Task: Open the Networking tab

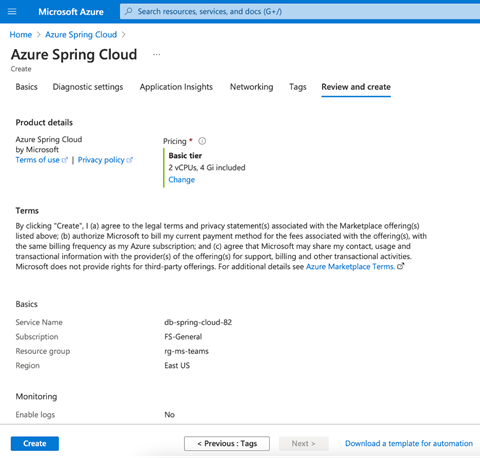Action: pos(252,87)
